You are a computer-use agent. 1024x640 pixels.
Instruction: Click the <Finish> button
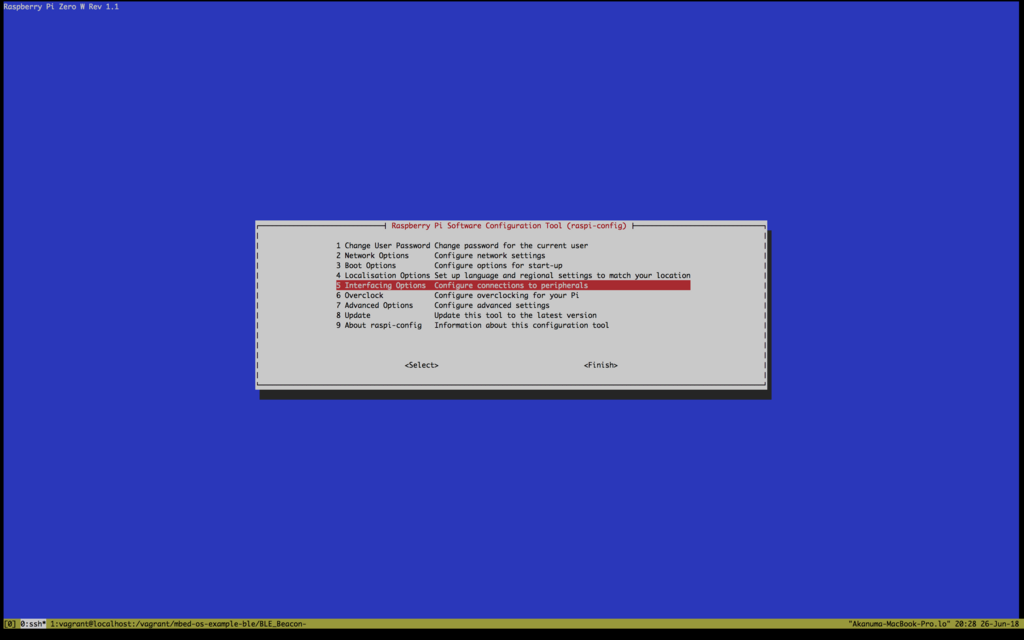pos(601,365)
